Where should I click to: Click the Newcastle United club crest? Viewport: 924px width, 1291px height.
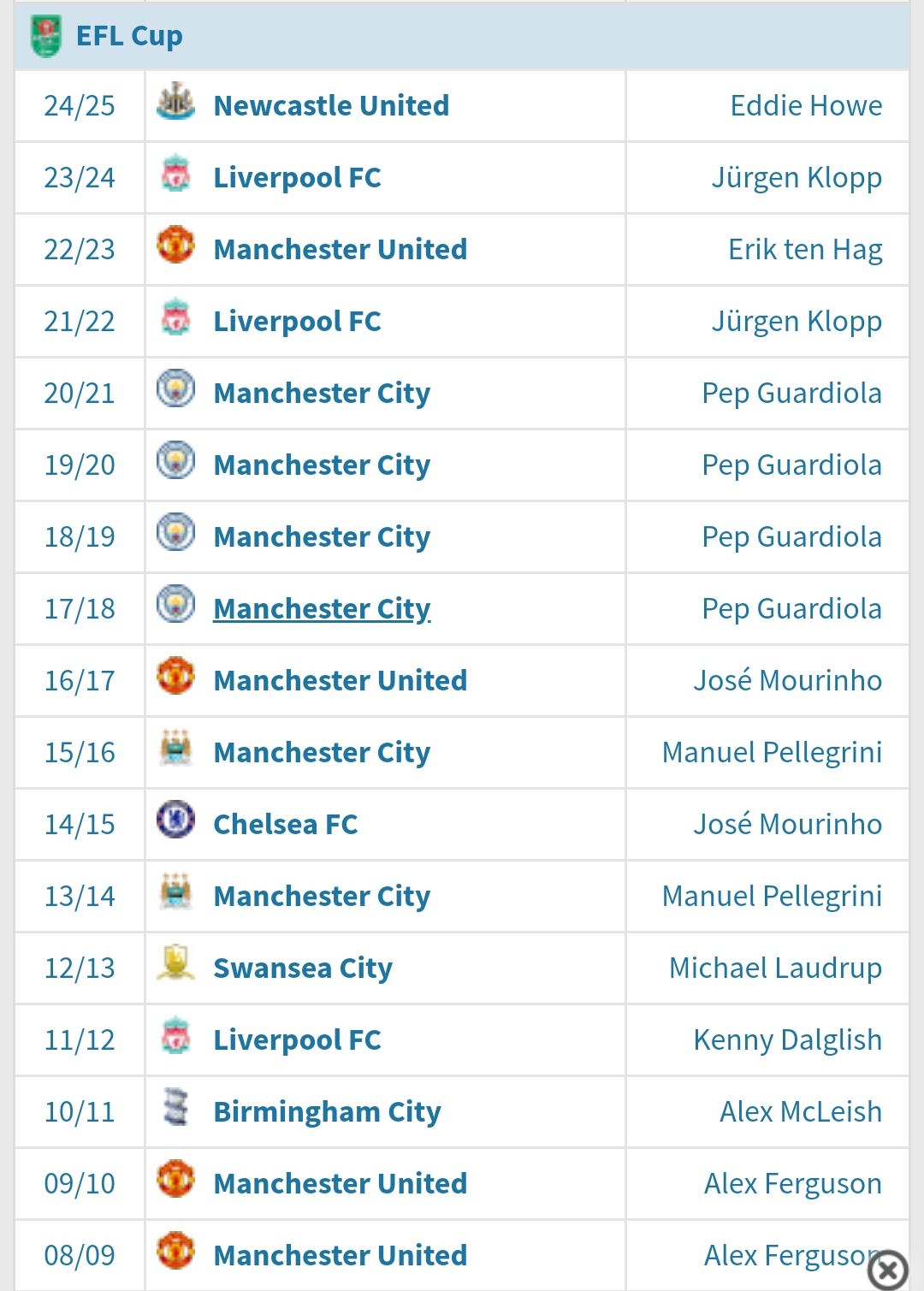pos(176,103)
